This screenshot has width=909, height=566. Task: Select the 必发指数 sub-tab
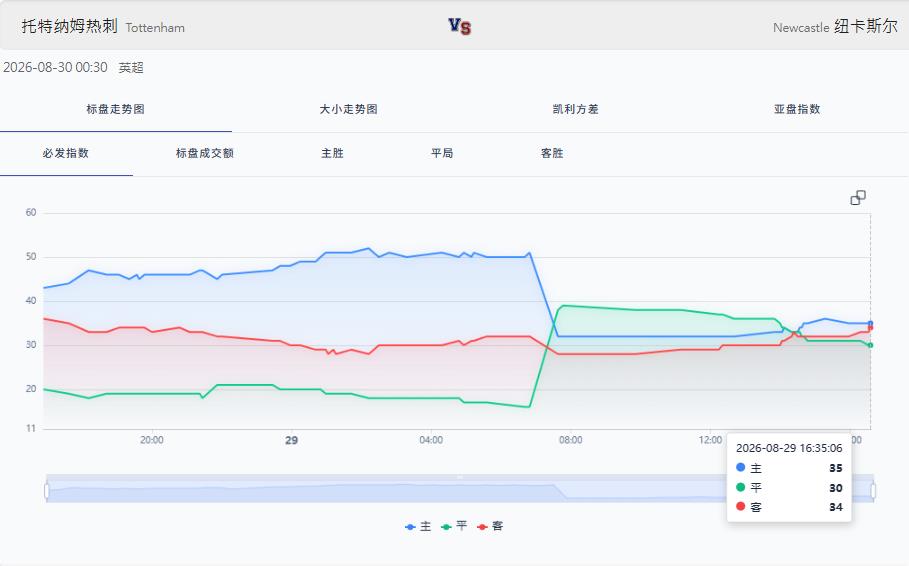[66, 153]
